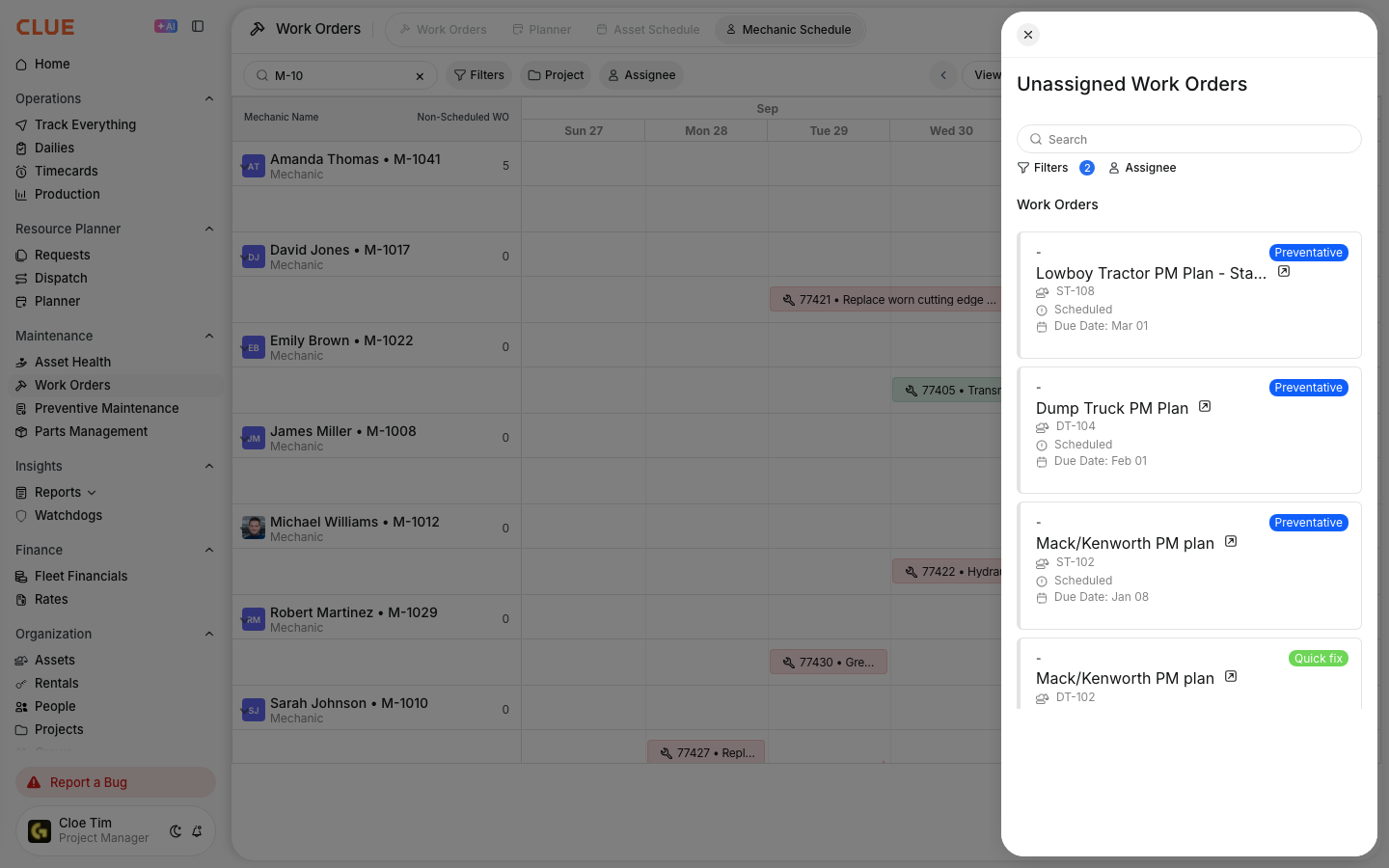Toggle dark mode moon icon
The image size is (1389, 868).
pos(176,831)
